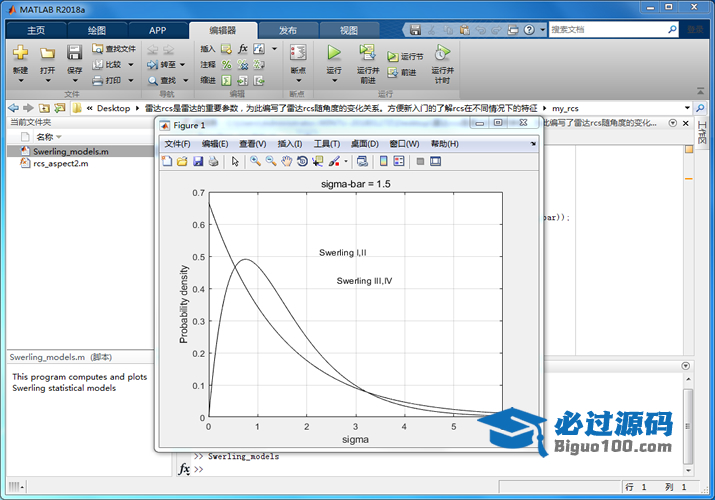Click the percent comment icon
The width and height of the screenshot is (715, 500).
pos(227,65)
